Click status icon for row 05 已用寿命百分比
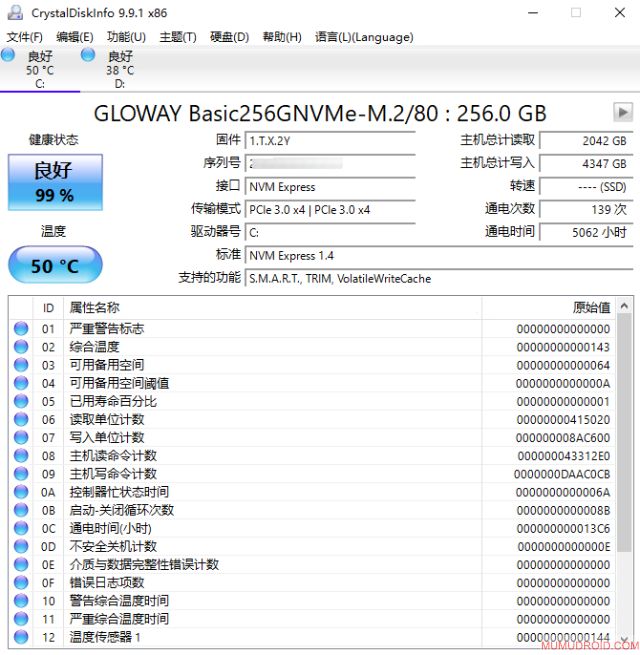The width and height of the screenshot is (640, 655). pyautogui.click(x=21, y=401)
